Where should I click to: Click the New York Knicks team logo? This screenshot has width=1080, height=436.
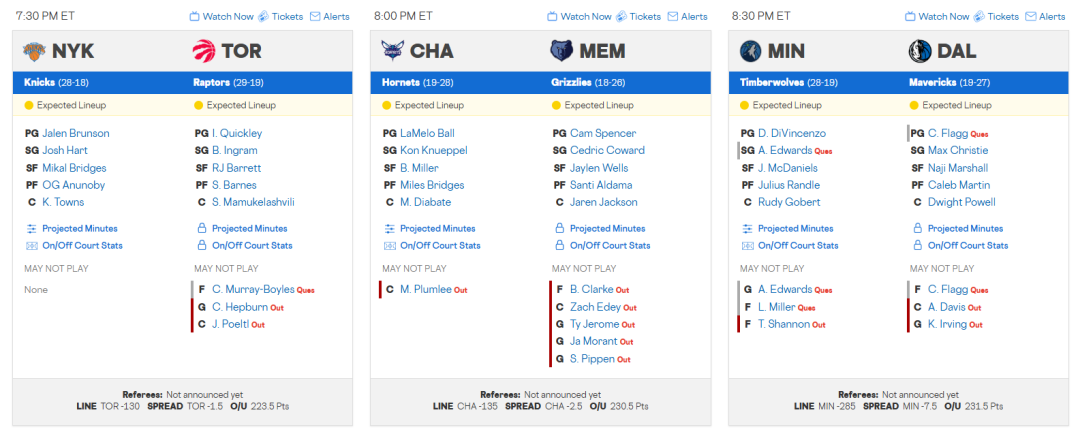[x=34, y=51]
